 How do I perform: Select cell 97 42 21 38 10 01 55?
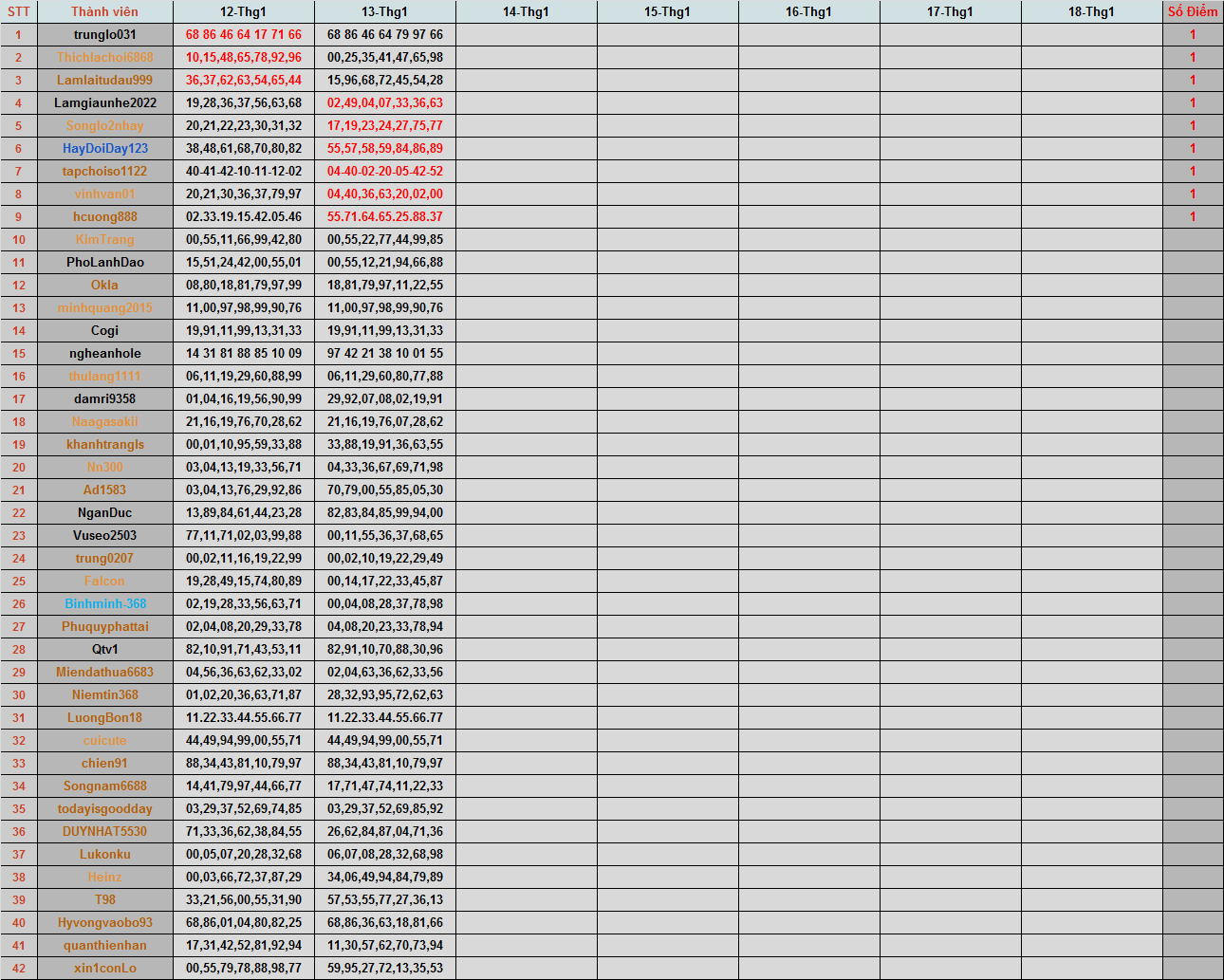pos(385,353)
